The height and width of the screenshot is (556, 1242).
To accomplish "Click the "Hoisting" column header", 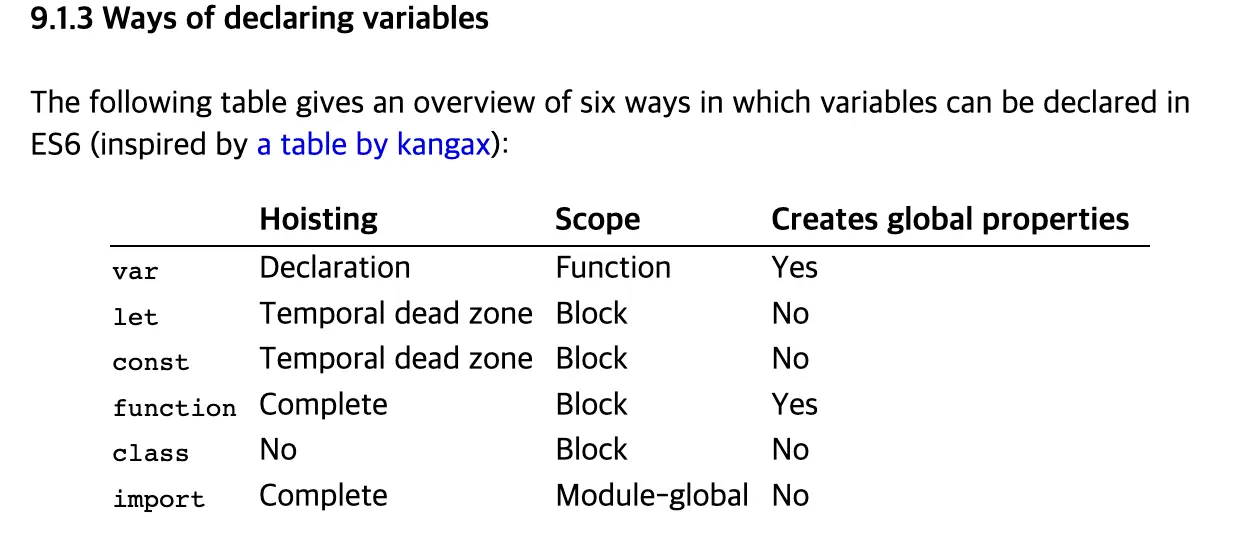I will point(318,219).
